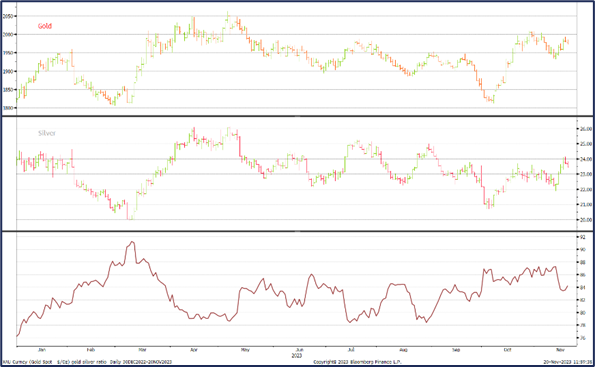Viewport: 595px width, 367px height.
Task: Select the 2000 value on gold axis
Action: click(8, 34)
